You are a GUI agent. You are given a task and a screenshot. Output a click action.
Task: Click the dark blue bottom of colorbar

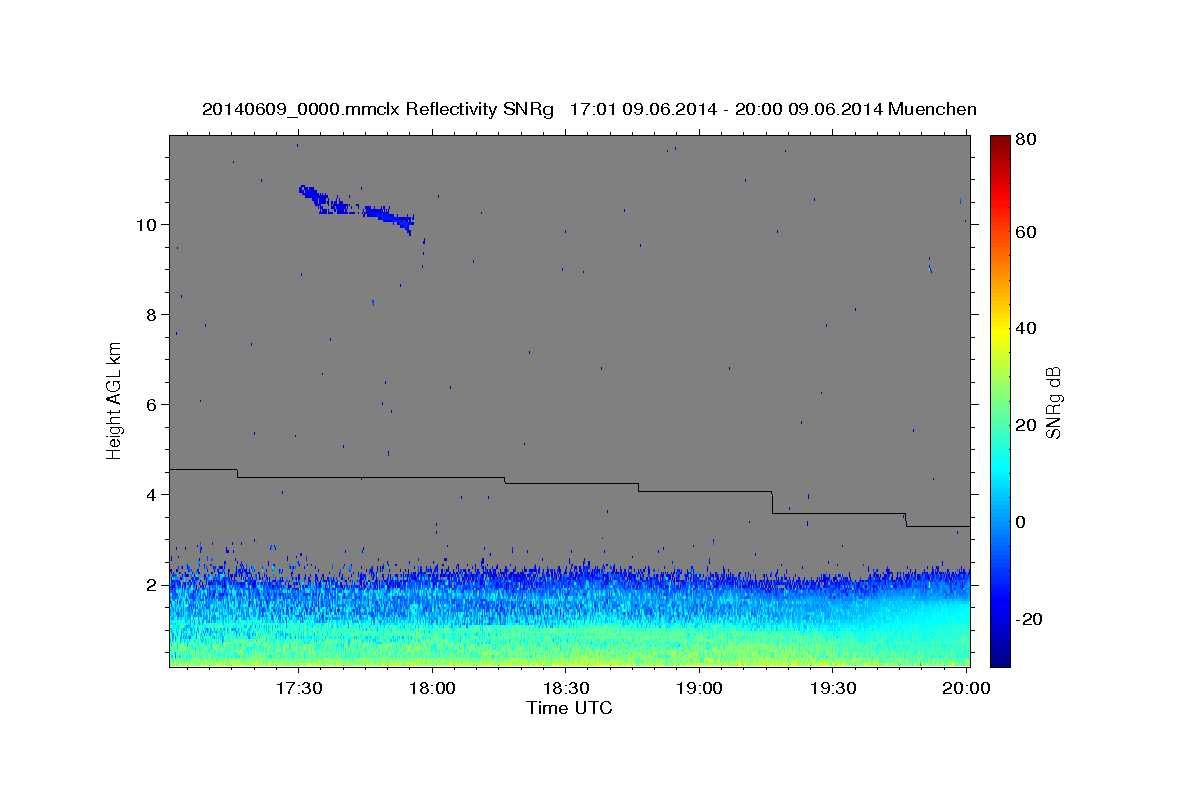coord(1000,656)
